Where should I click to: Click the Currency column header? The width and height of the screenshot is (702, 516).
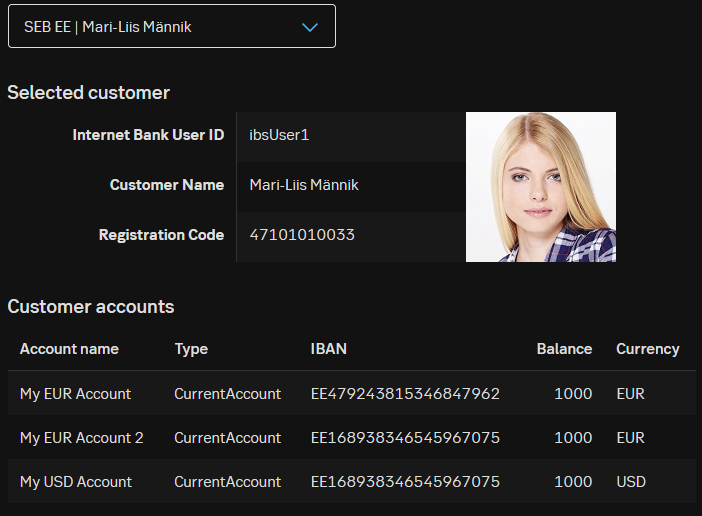647,349
